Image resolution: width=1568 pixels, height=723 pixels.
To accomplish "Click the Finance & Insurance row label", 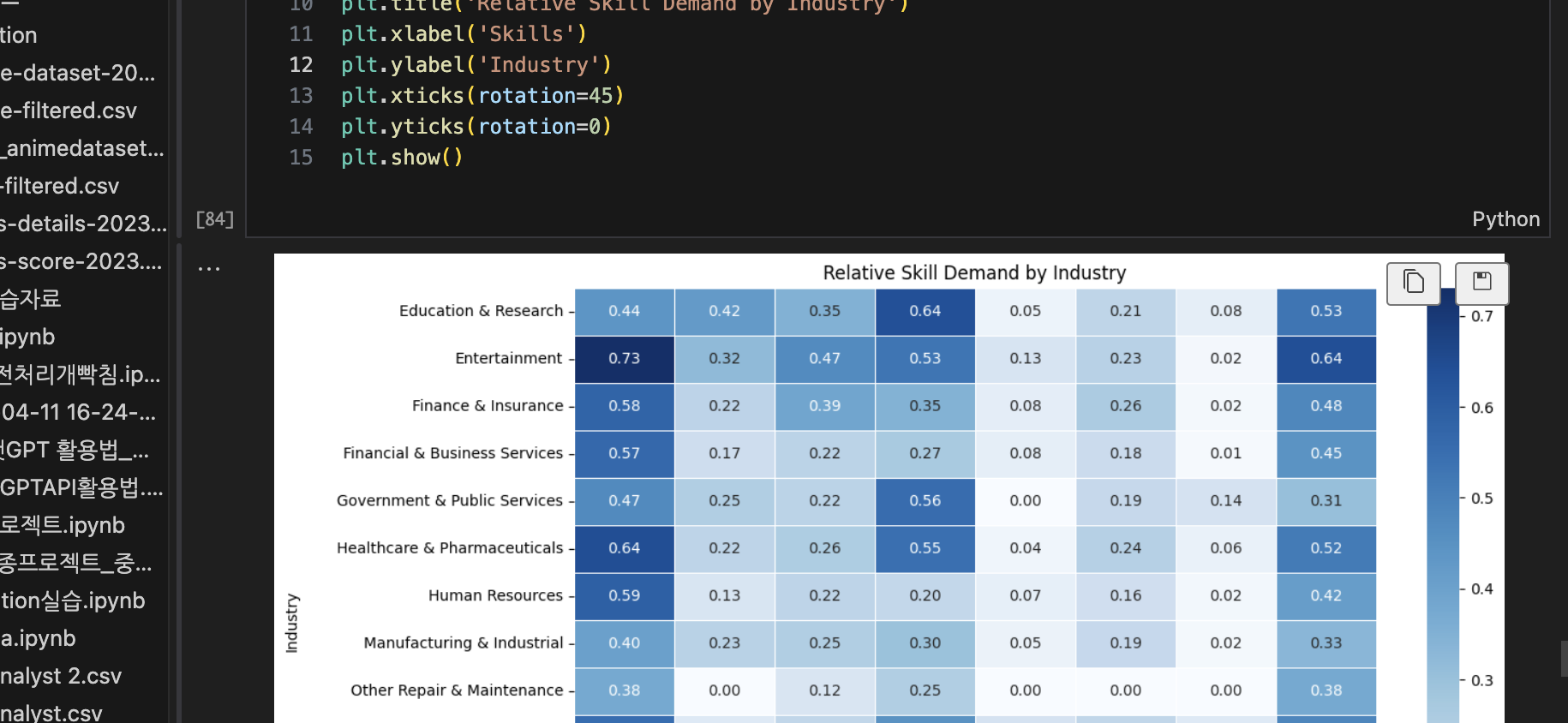I will pyautogui.click(x=488, y=405).
